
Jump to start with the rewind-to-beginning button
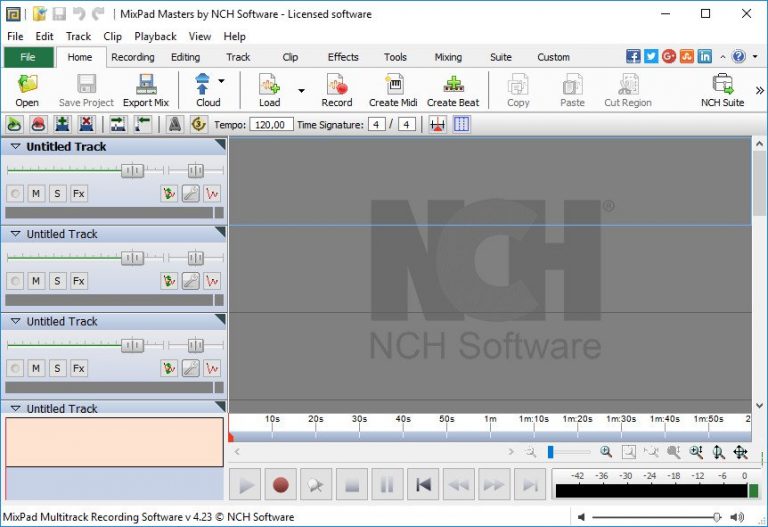(x=423, y=485)
